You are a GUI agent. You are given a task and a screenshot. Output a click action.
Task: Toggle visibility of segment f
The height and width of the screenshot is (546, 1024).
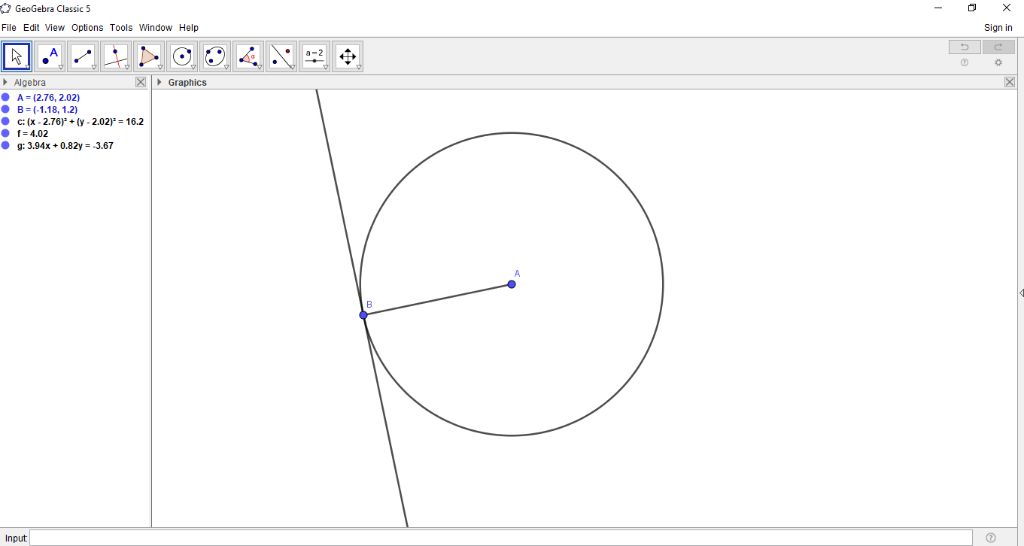(5, 133)
